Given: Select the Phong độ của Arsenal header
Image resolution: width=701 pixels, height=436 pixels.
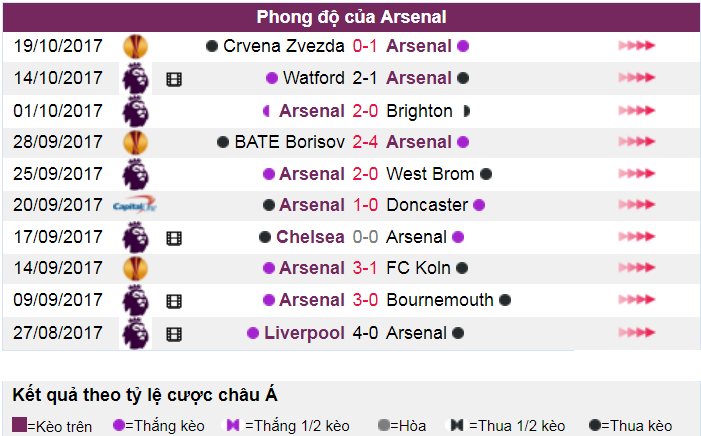Looking at the screenshot, I should 351,17.
